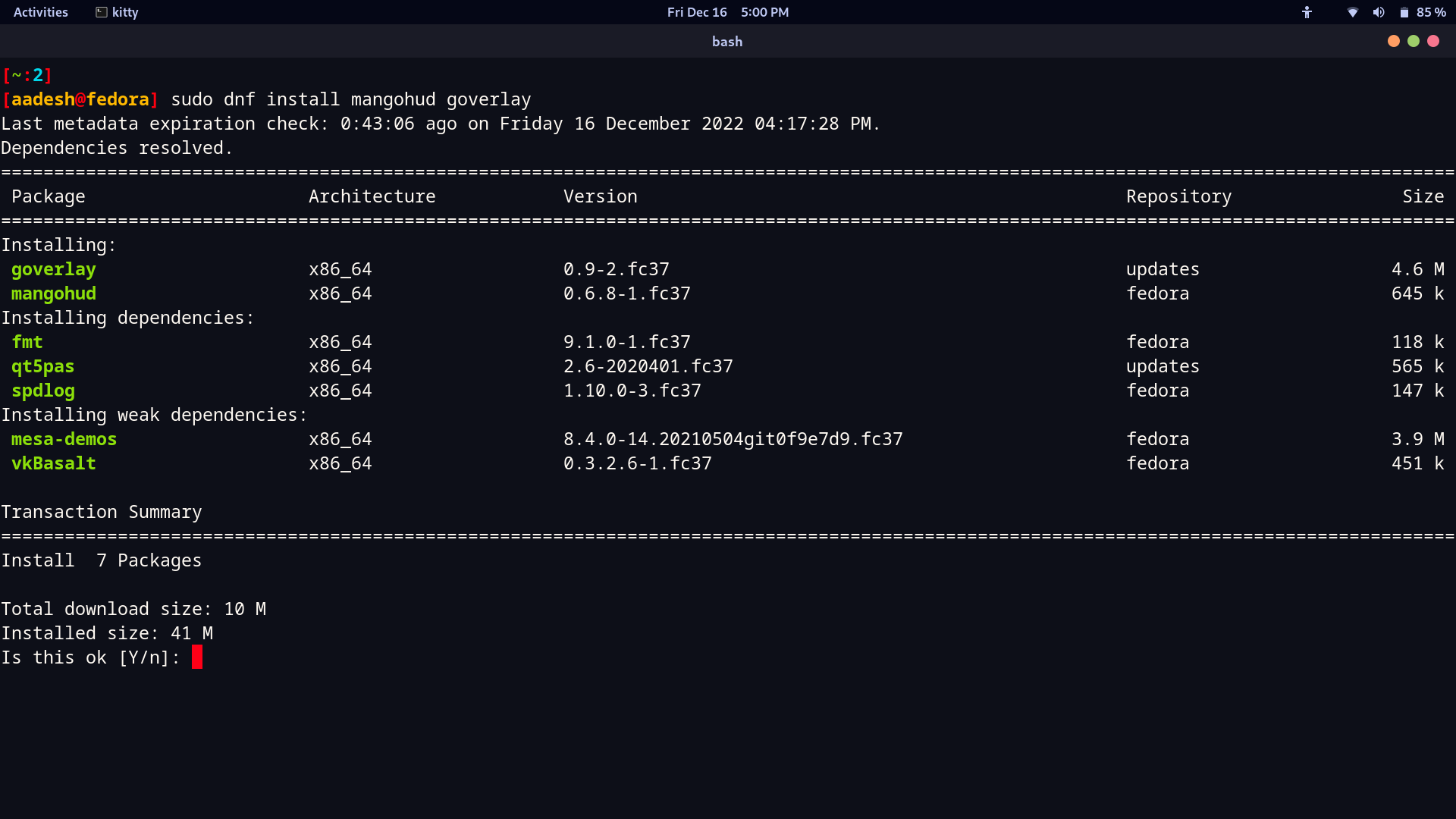The image size is (1456, 819).
Task: Click the 147 k size value
Action: click(1418, 391)
